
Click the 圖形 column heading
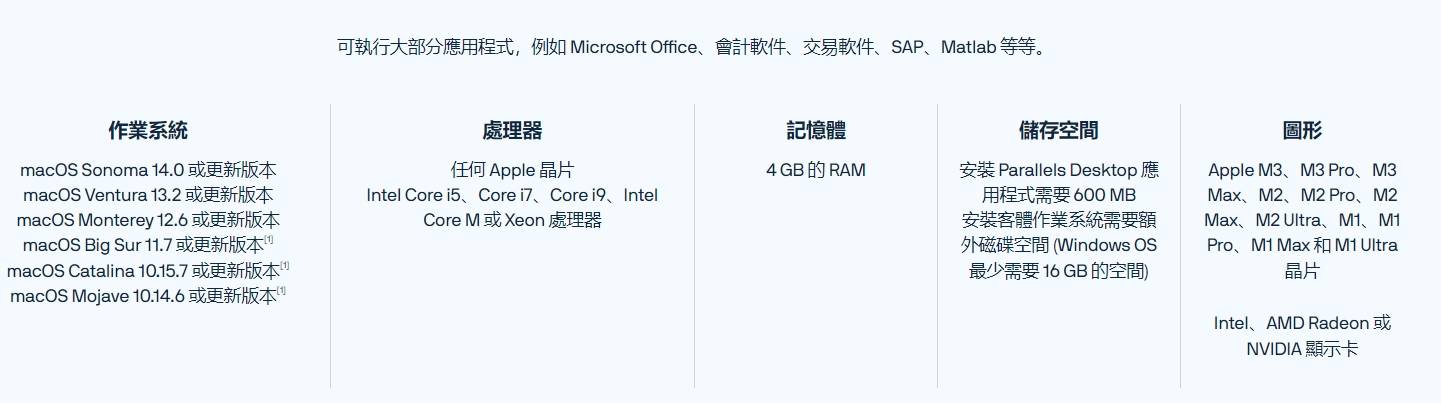[x=1302, y=130]
